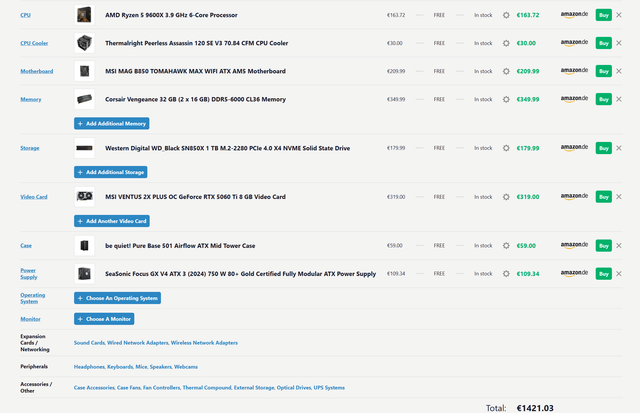Buy the SeaSonic Focus GX power supply

click(x=604, y=274)
